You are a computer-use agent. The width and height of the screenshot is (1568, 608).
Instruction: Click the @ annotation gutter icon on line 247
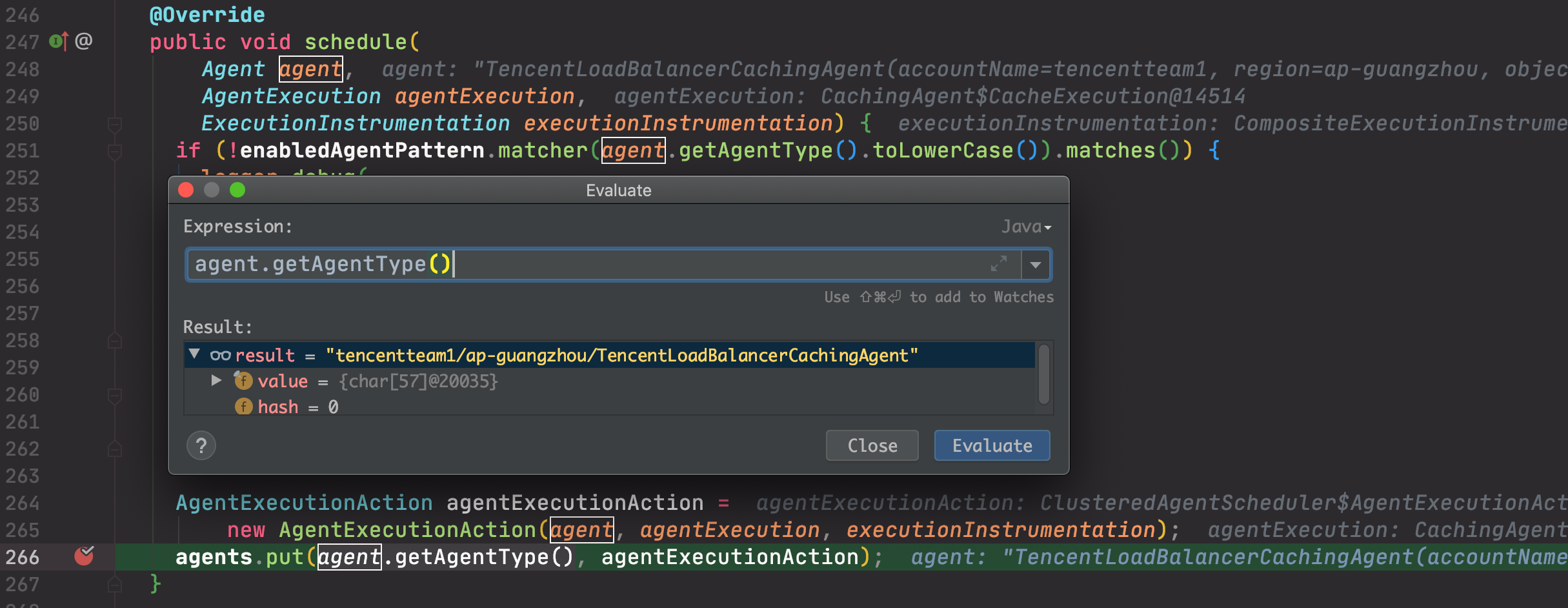pos(84,41)
